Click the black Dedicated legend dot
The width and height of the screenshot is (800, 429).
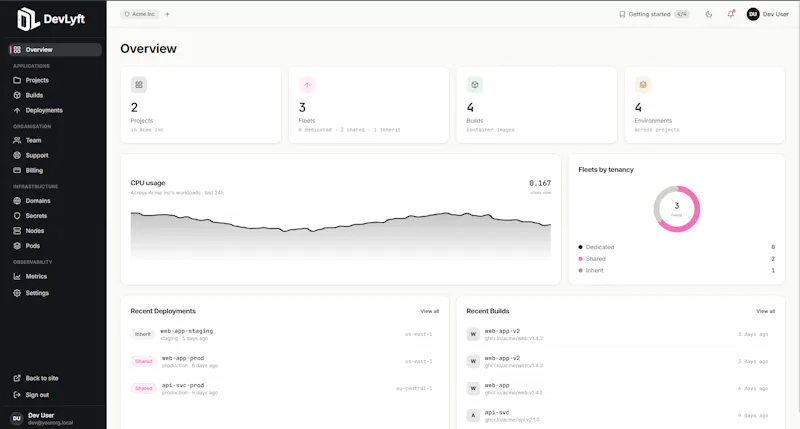[x=580, y=247]
